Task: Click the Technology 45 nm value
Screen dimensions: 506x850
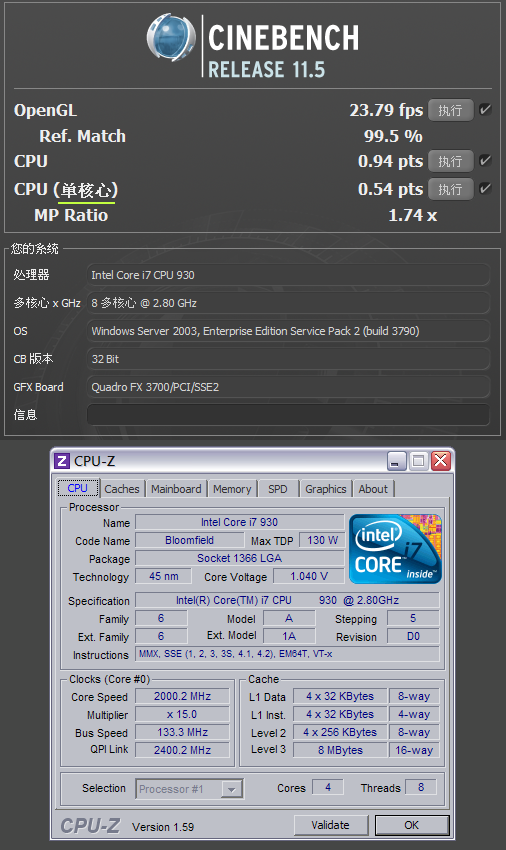Action: (x=164, y=576)
